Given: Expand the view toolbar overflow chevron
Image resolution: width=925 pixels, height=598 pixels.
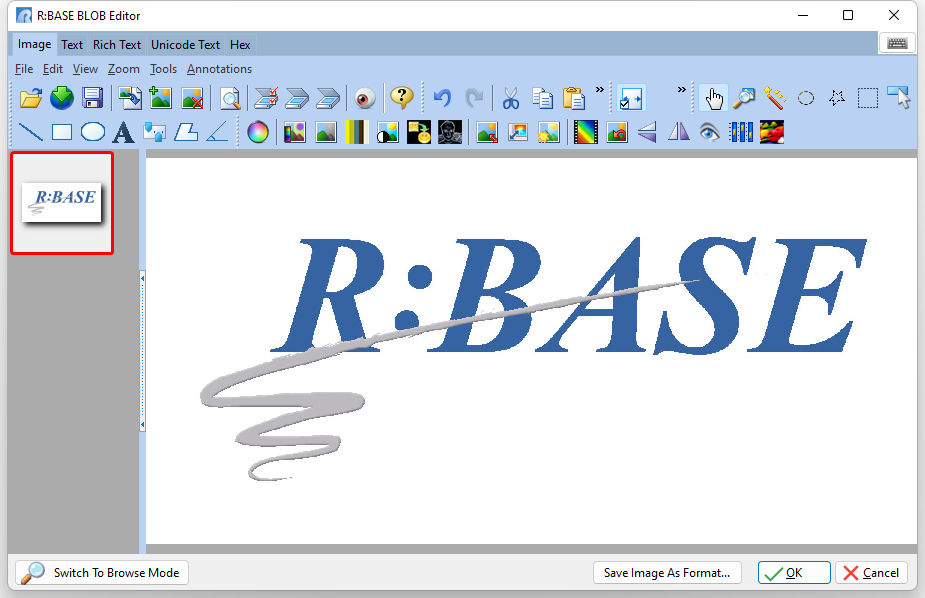Looking at the screenshot, I should coord(682,90).
